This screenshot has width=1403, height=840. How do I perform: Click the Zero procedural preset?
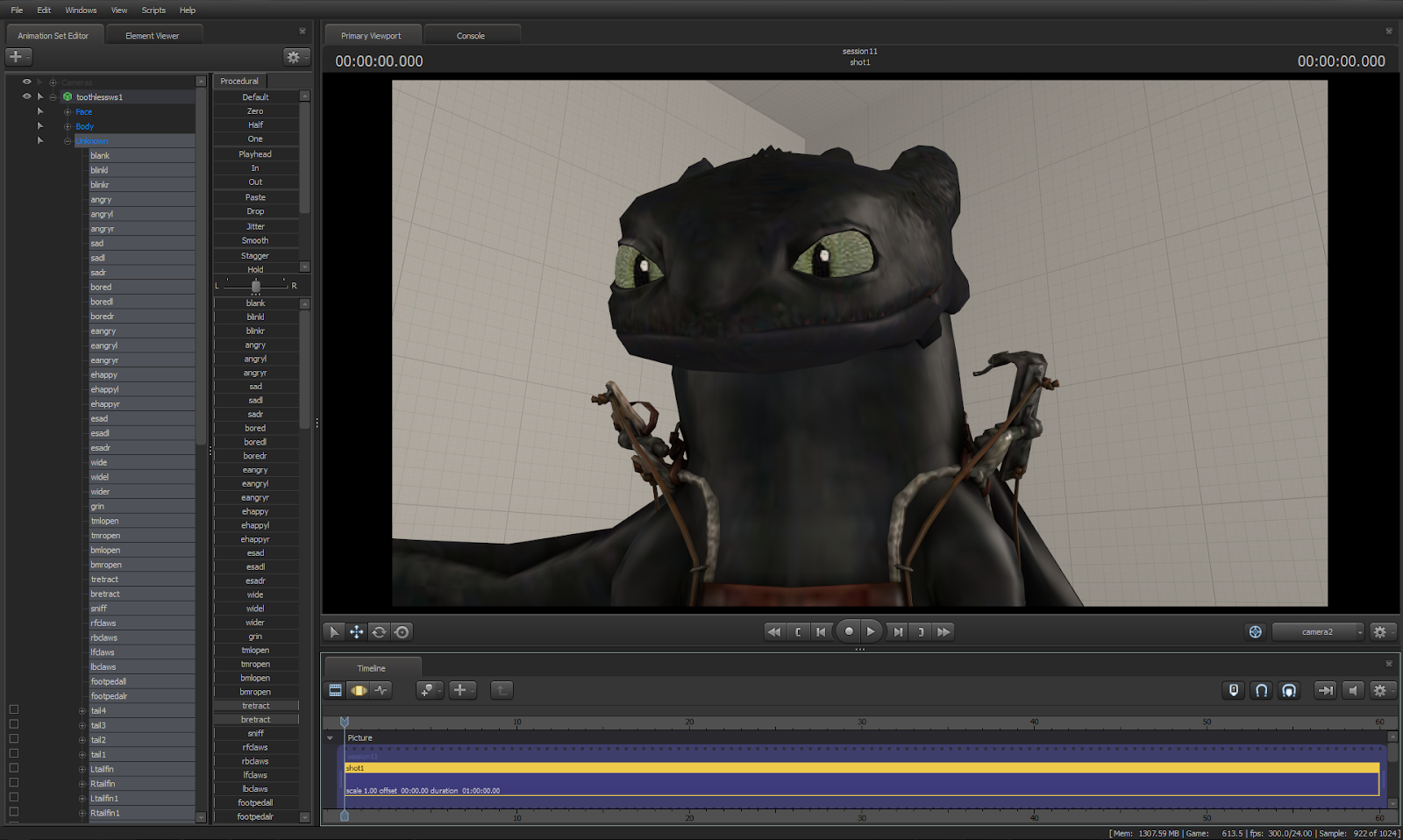point(255,110)
